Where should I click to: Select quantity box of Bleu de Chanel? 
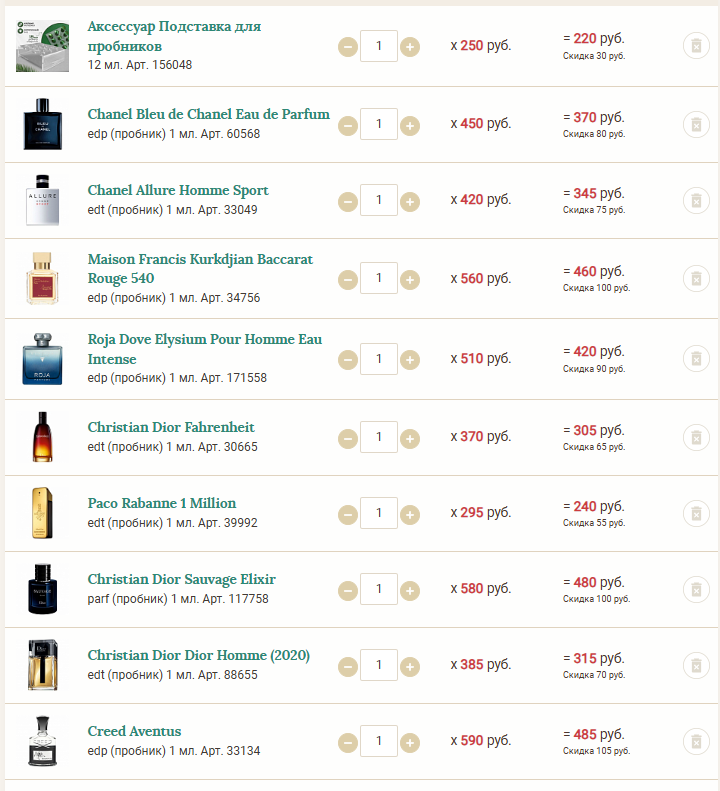tap(379, 124)
